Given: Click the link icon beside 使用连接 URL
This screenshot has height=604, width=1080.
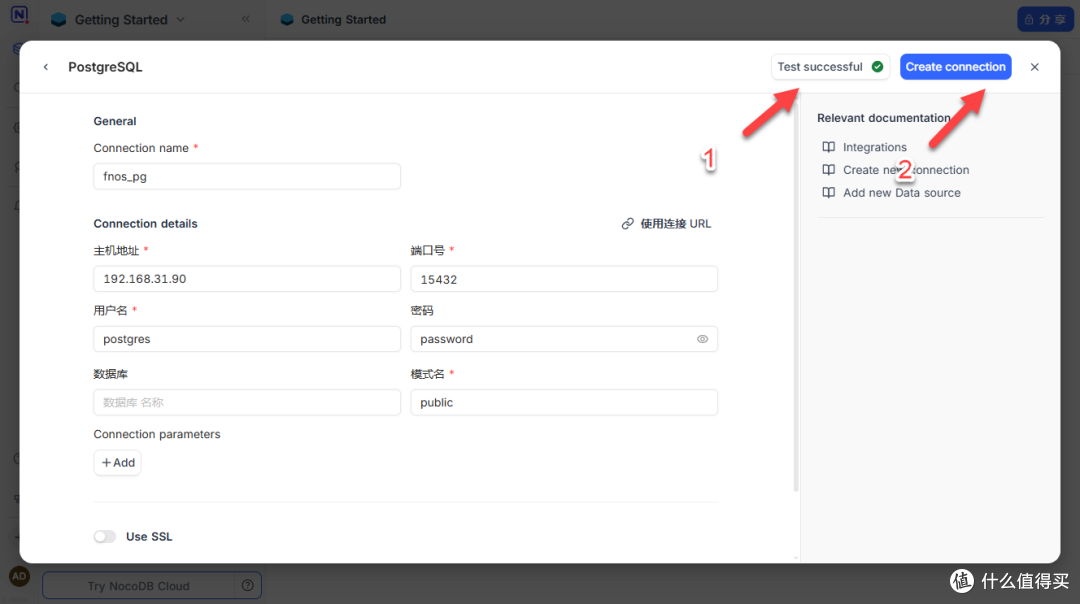Looking at the screenshot, I should pyautogui.click(x=627, y=224).
